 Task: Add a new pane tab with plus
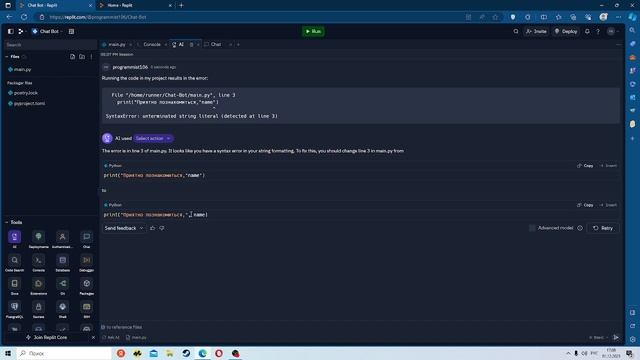click(238, 44)
